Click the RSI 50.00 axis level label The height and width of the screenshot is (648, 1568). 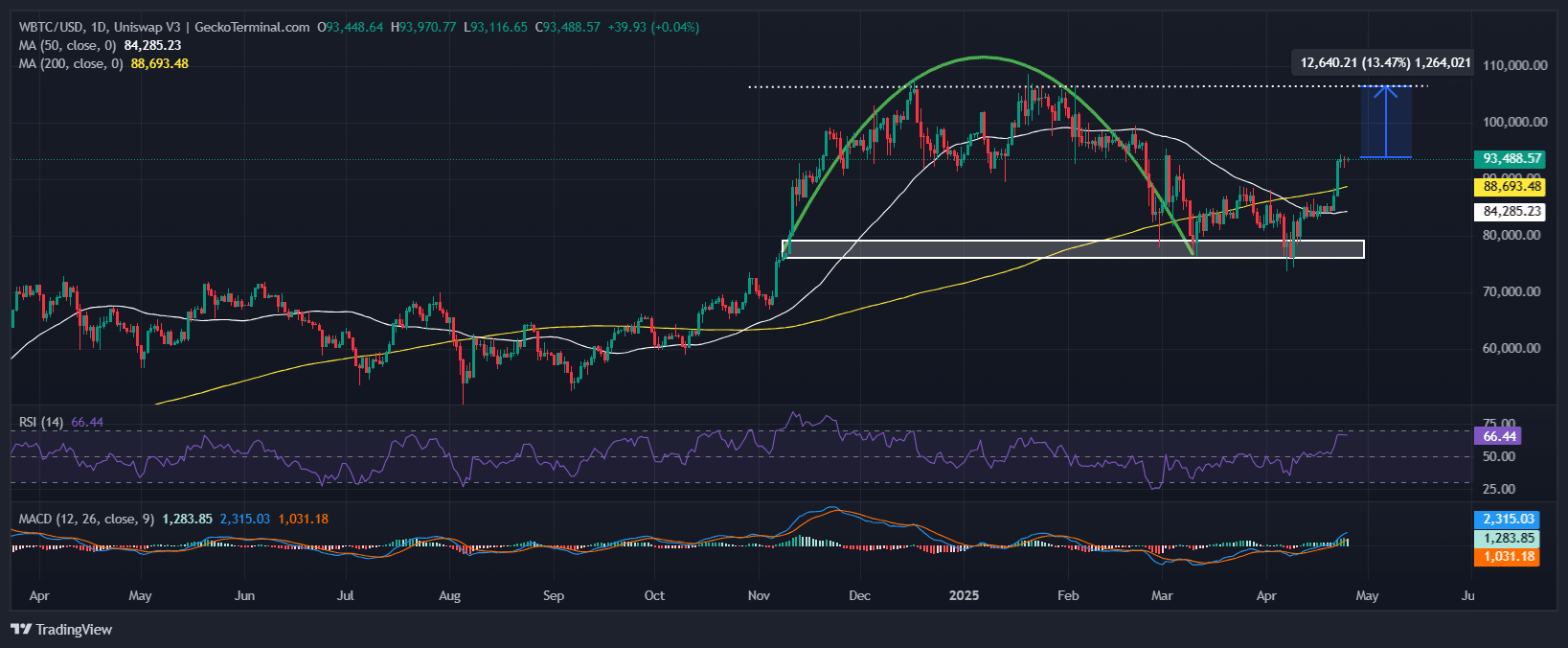(1499, 456)
